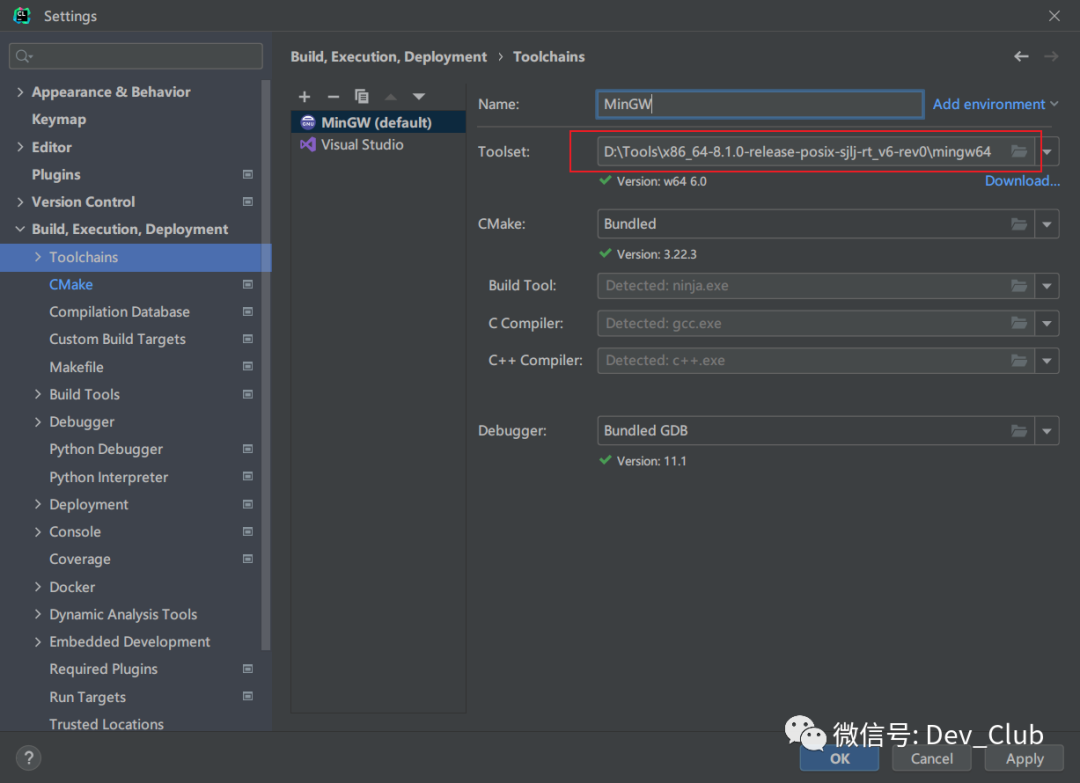Open the Toolset dropdown arrow

point(1047,152)
